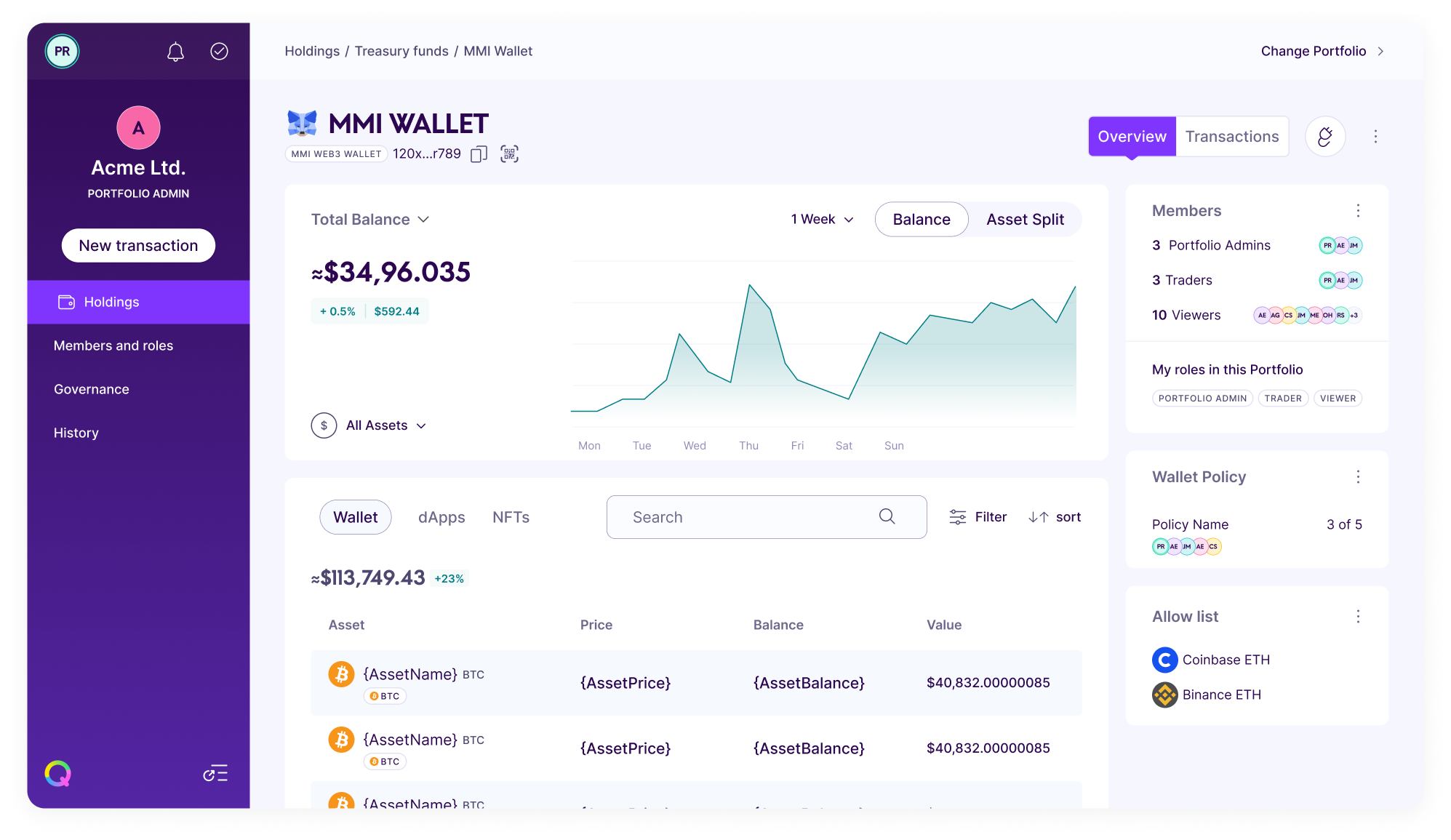
Task: Click the New transaction button
Action: [137, 245]
